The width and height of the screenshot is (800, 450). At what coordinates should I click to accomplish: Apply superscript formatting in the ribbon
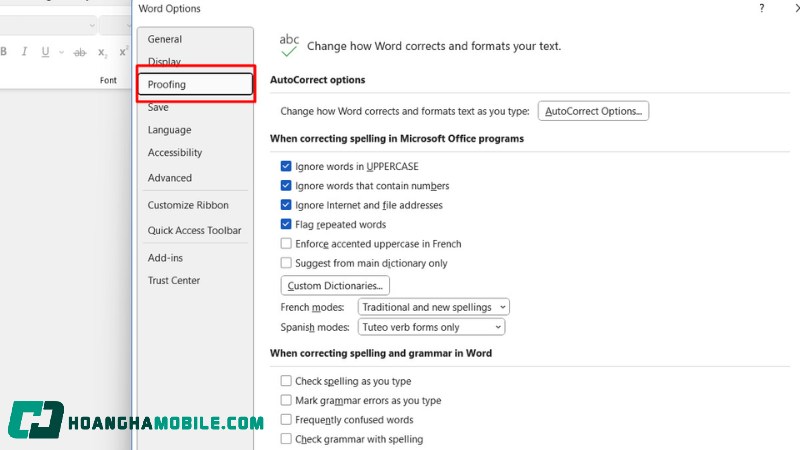coord(123,52)
